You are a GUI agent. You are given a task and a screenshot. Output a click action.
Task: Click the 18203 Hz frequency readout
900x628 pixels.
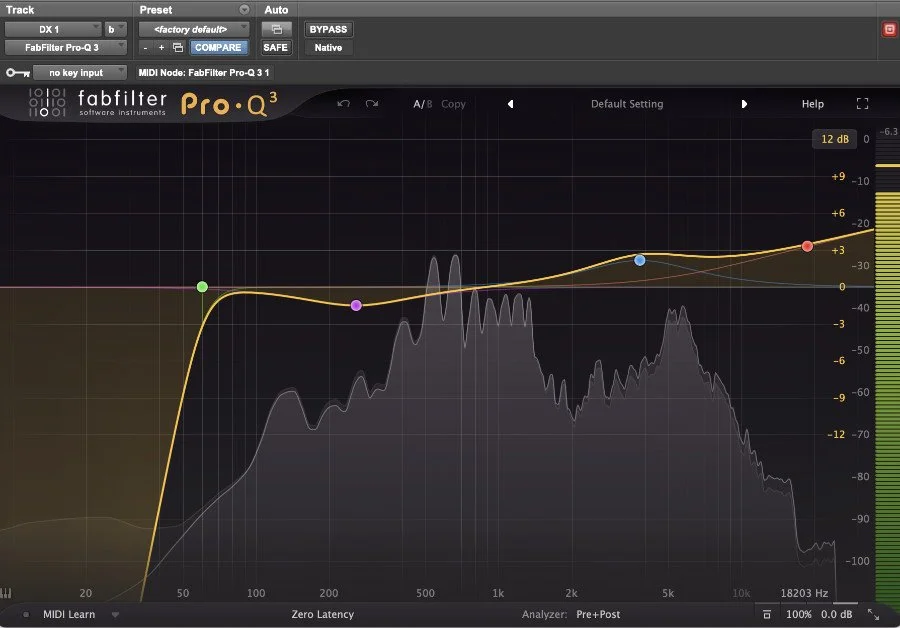tap(804, 593)
